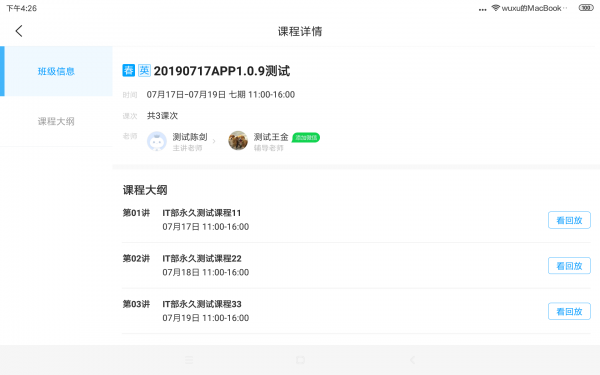Tap the Android recent-apps menu button
Screen dimensions: 600x375
pyautogui.click(x=189, y=360)
